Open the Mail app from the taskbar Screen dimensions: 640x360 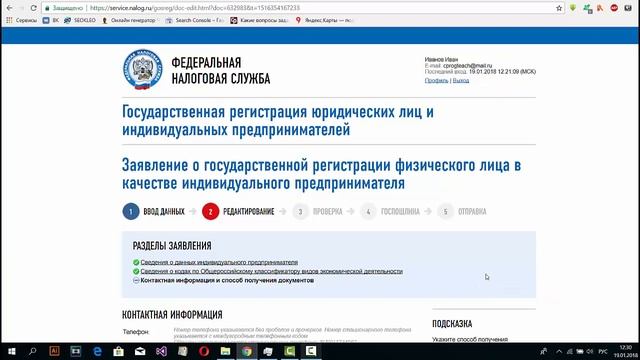[140, 351]
